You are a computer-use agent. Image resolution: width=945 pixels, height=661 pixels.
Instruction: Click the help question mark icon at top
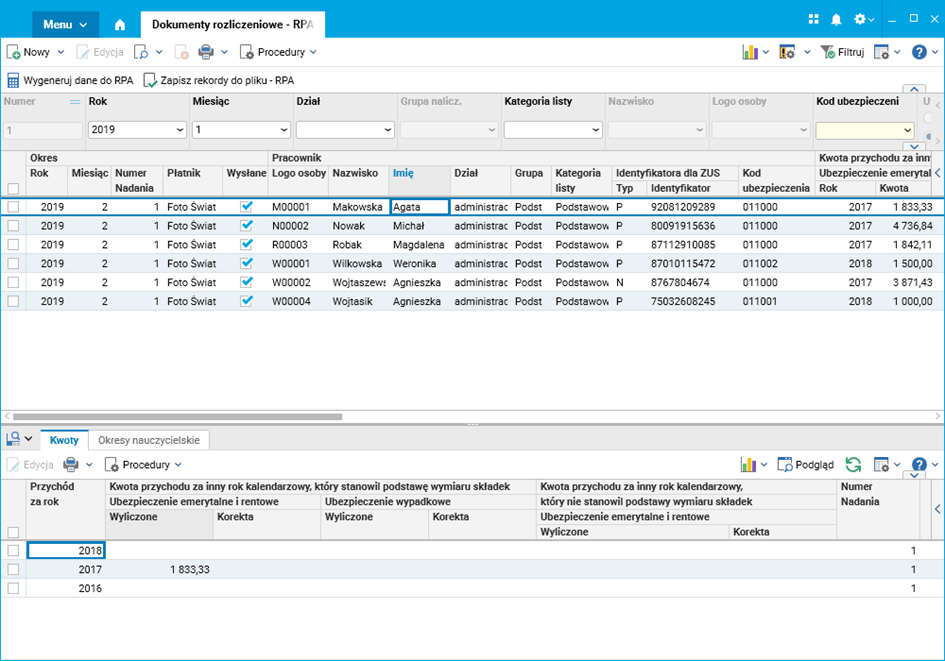(918, 52)
